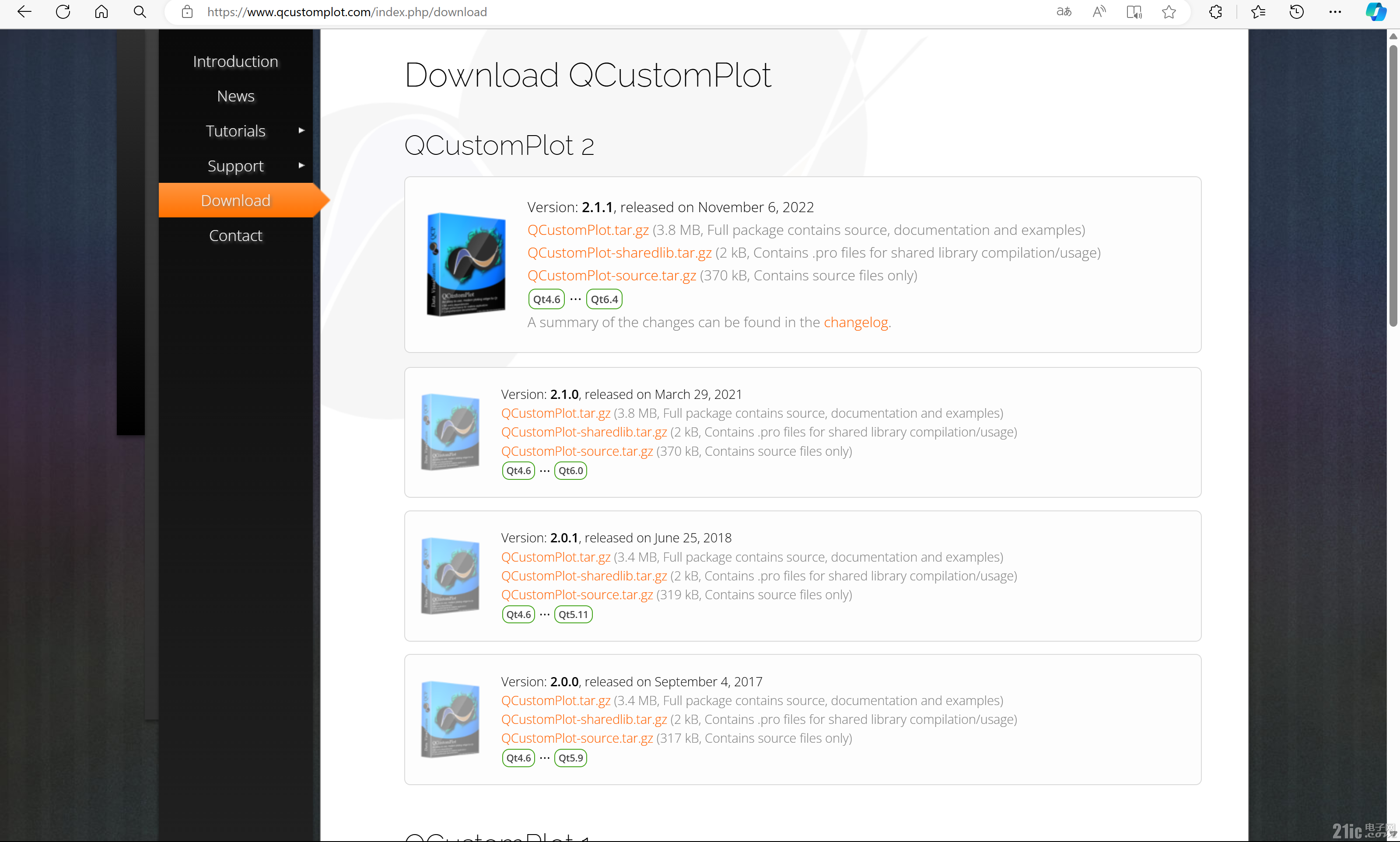Download QCustomPlot-sharedlib.tar.gz for version 2.1.1

(619, 252)
